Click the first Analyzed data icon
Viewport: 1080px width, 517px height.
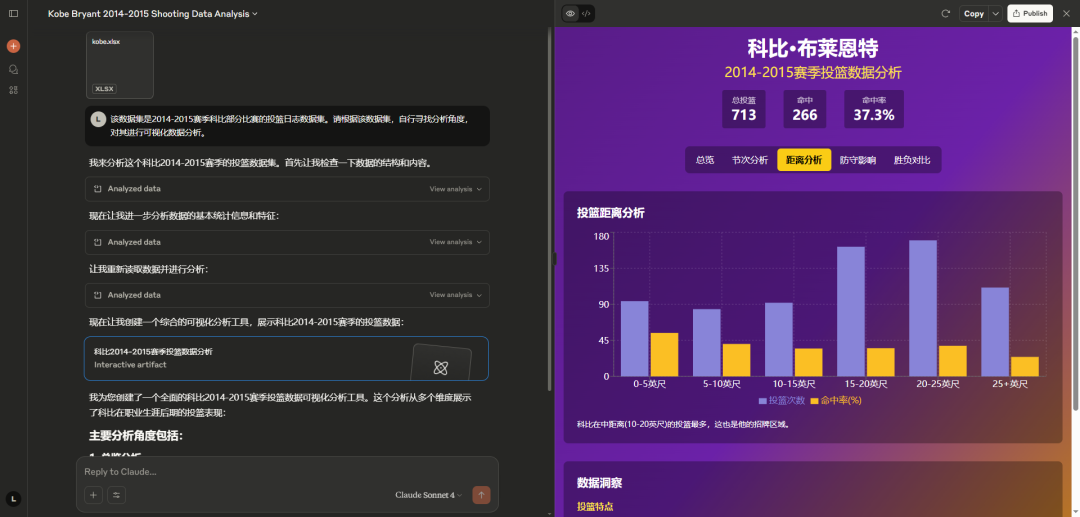(98, 189)
